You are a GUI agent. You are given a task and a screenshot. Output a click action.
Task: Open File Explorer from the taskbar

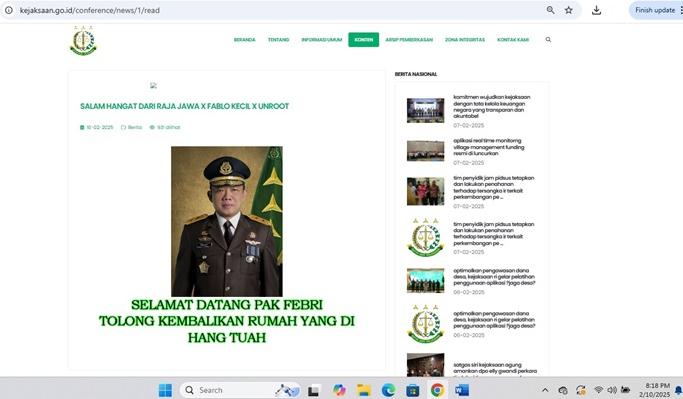(x=363, y=390)
